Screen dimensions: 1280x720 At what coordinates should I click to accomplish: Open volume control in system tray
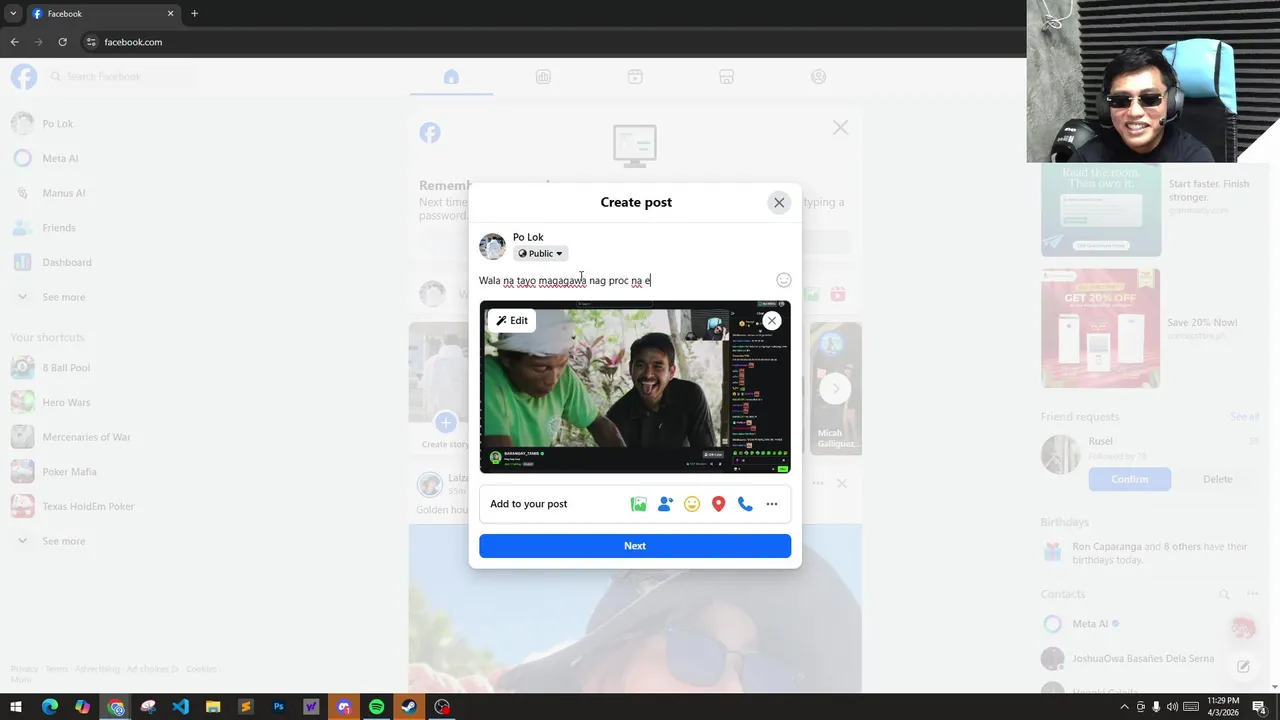[1172, 707]
